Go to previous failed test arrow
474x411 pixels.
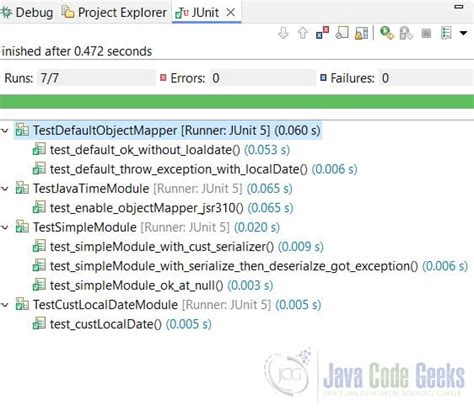(x=303, y=33)
